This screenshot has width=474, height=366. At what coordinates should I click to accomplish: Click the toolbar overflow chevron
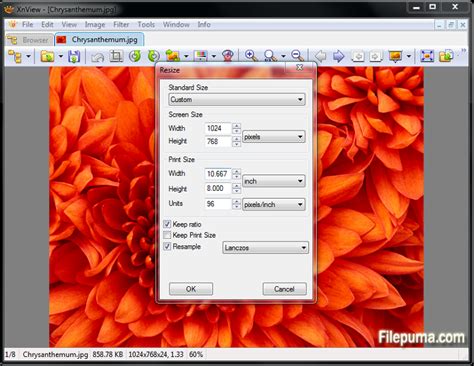463,51
